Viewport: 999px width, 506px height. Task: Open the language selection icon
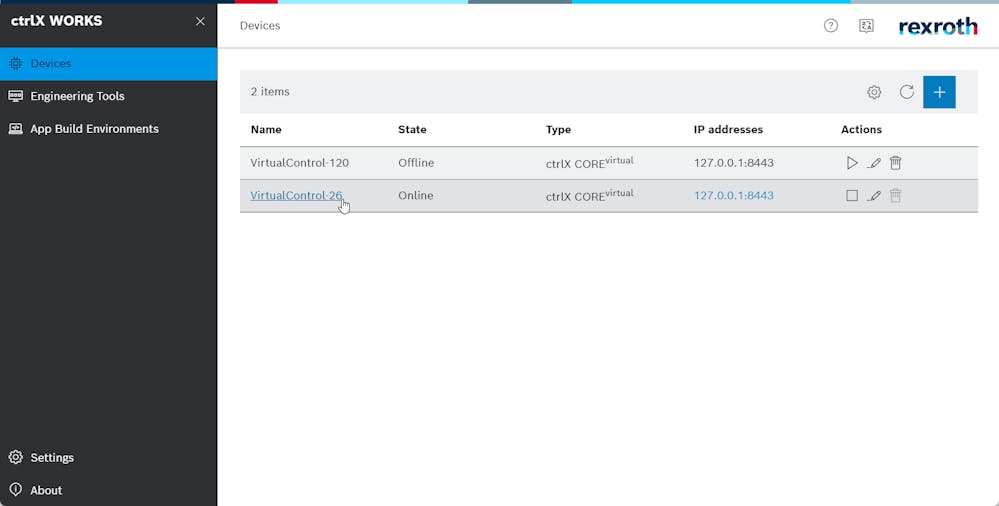[866, 25]
